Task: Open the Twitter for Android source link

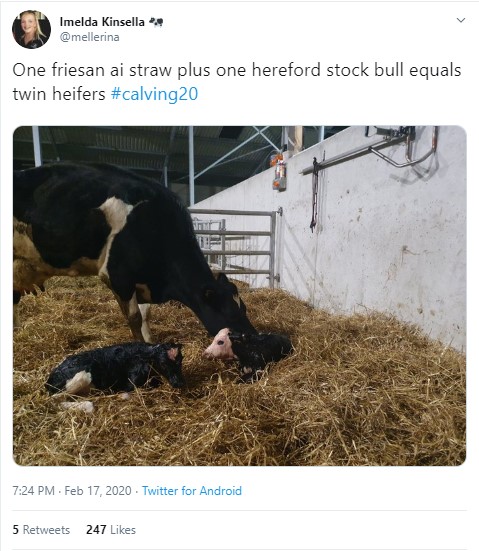Action: tap(192, 491)
